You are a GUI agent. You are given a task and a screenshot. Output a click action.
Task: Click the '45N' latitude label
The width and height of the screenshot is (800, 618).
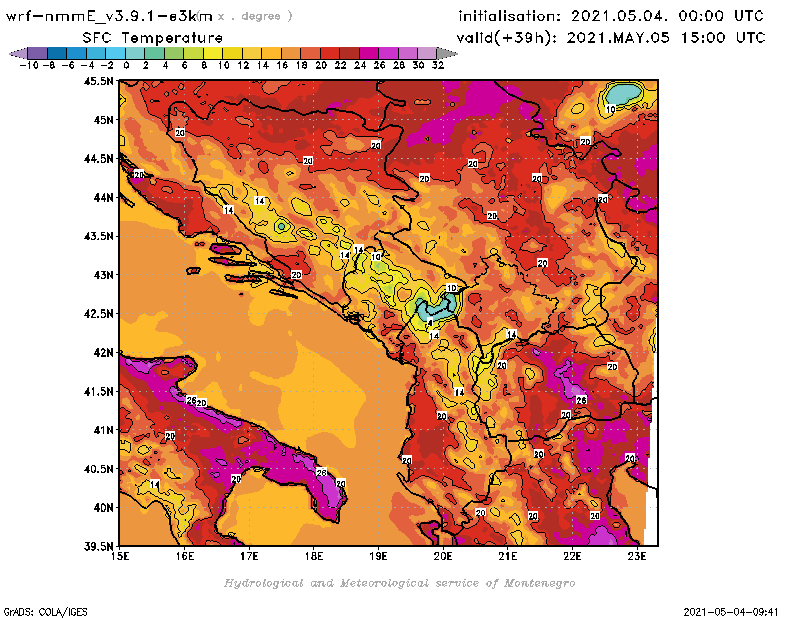tap(103, 120)
